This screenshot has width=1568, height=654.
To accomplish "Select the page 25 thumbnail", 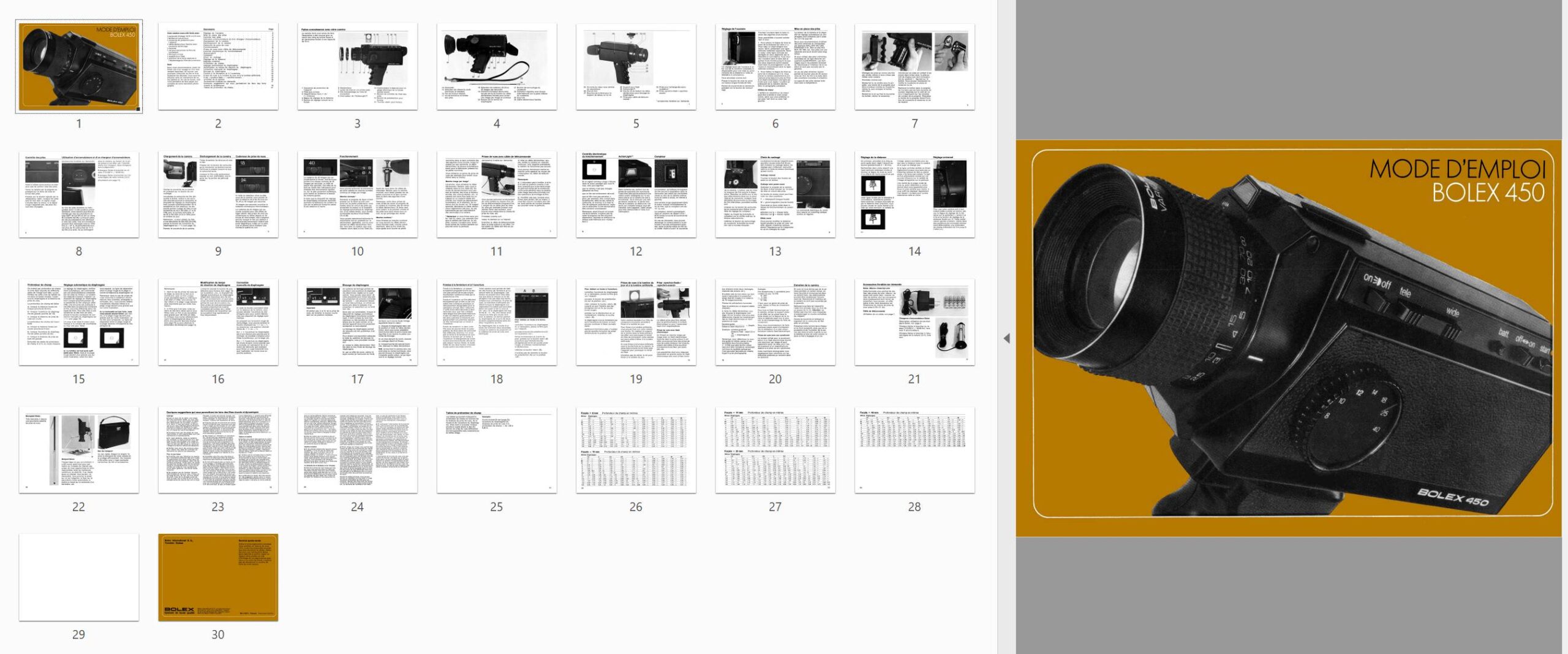I will (497, 450).
